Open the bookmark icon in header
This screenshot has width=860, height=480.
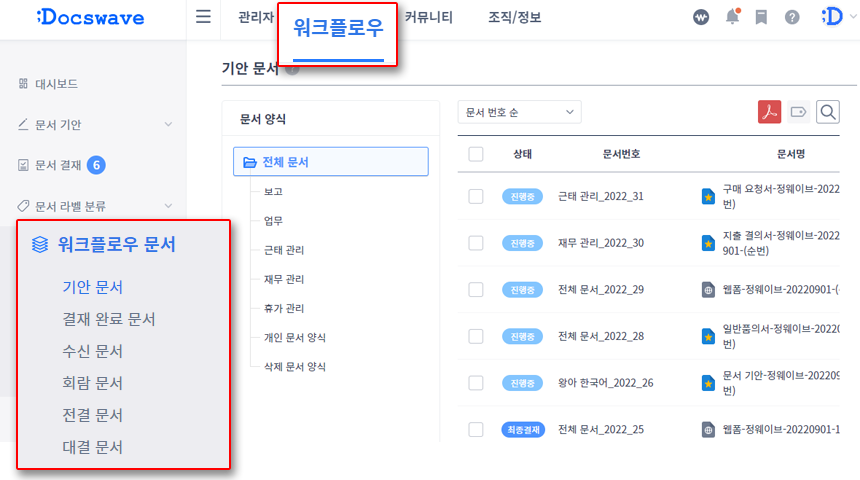tap(761, 18)
